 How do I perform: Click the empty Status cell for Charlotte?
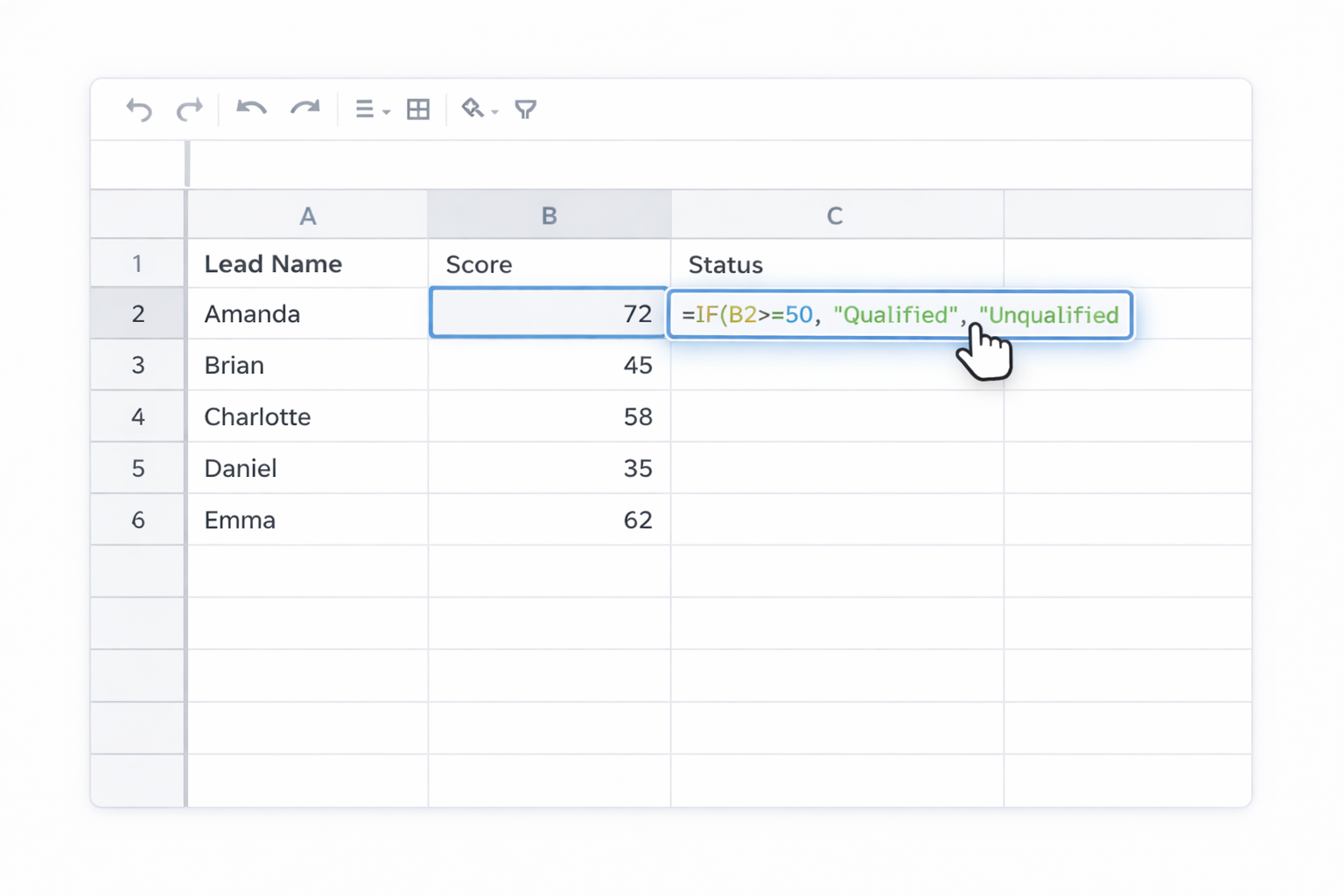coord(836,416)
